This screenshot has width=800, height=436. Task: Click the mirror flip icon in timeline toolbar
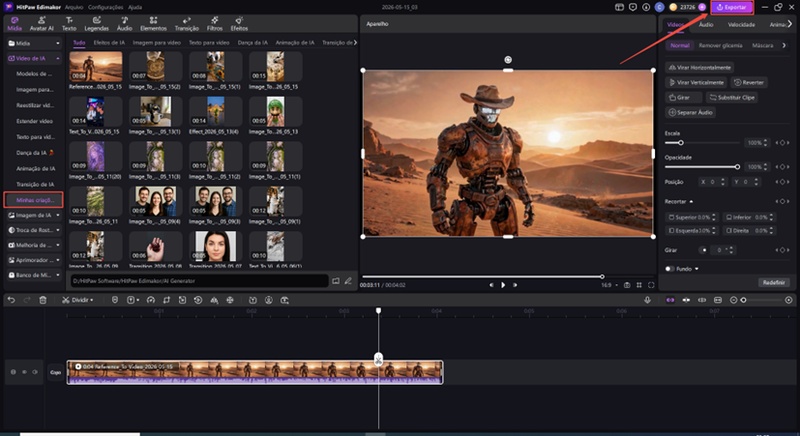pos(214,300)
